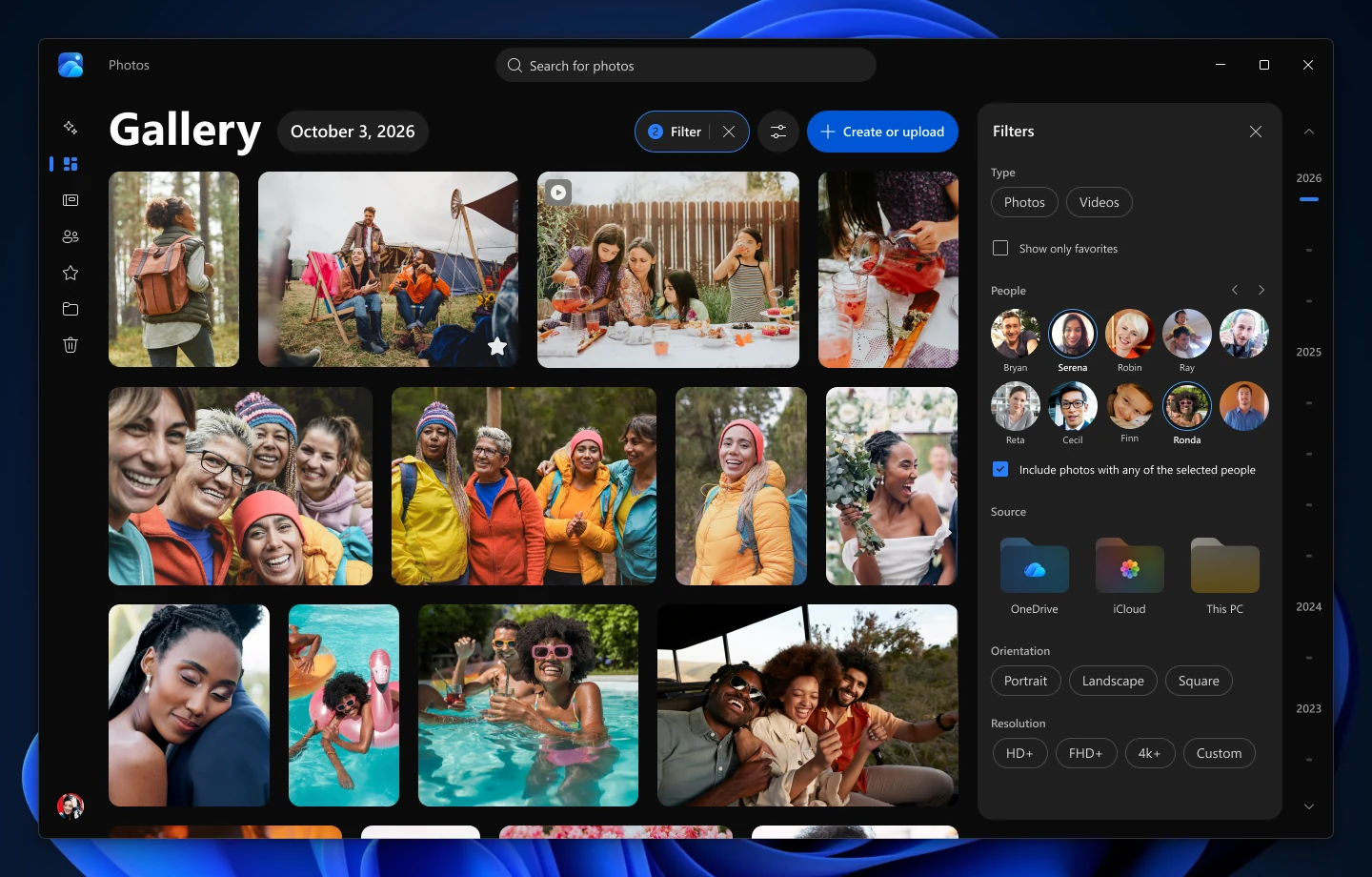Image resolution: width=1372 pixels, height=877 pixels.
Task: Show previous people with left chevron
Action: pos(1235,290)
